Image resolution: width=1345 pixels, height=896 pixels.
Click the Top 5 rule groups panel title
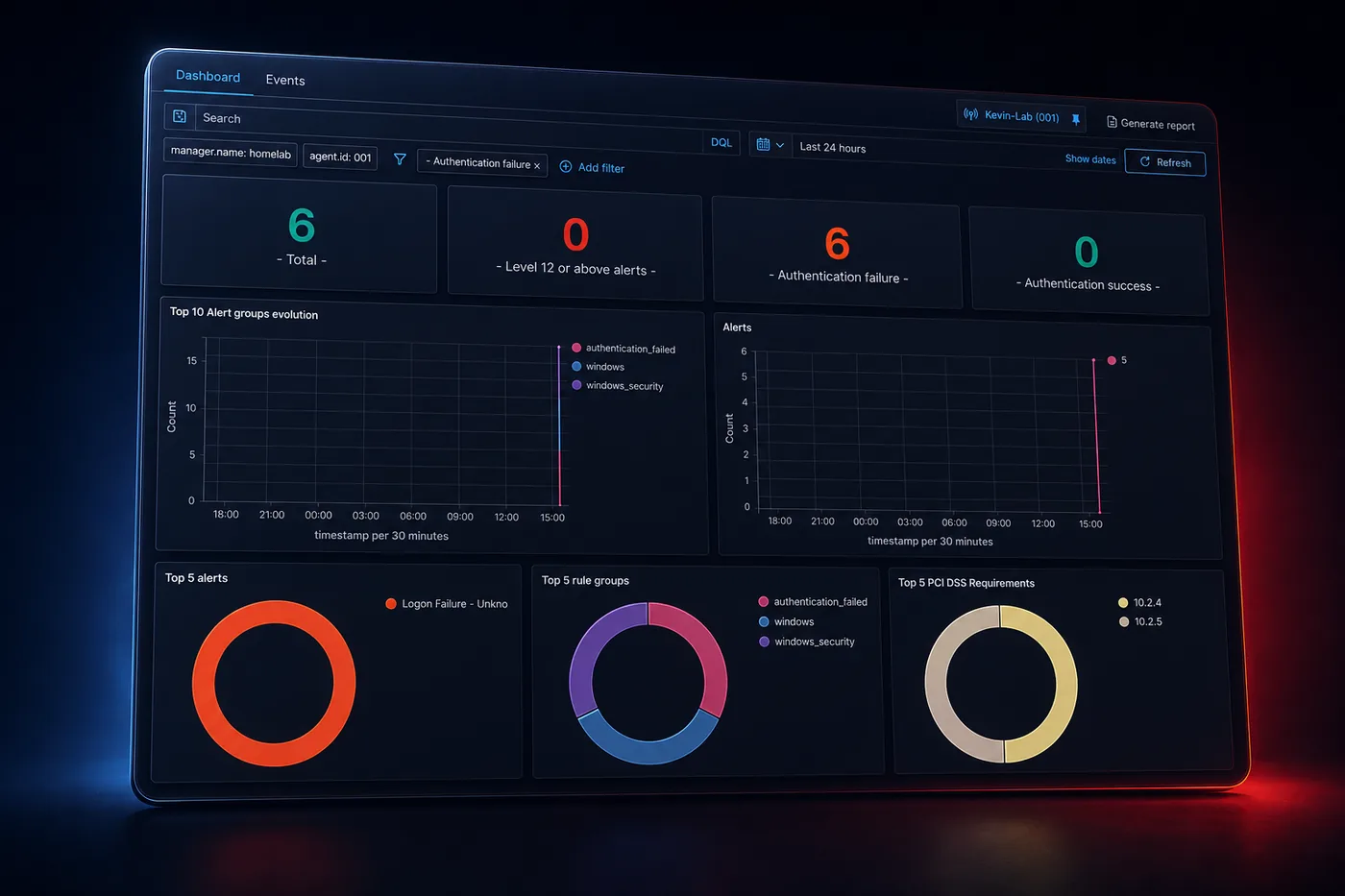tap(585, 580)
